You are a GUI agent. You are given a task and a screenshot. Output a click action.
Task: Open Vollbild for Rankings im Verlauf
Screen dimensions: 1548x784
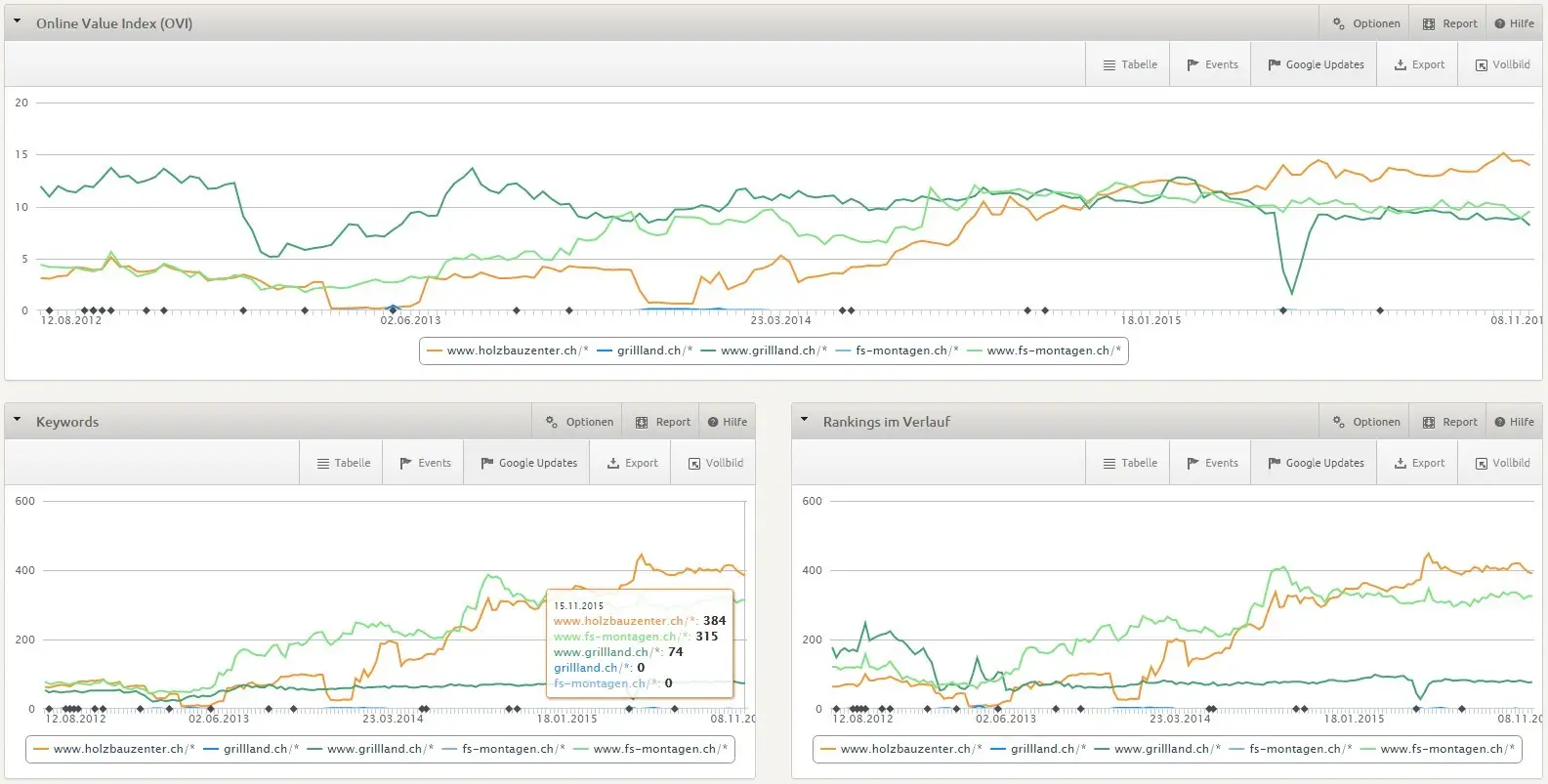[1502, 463]
